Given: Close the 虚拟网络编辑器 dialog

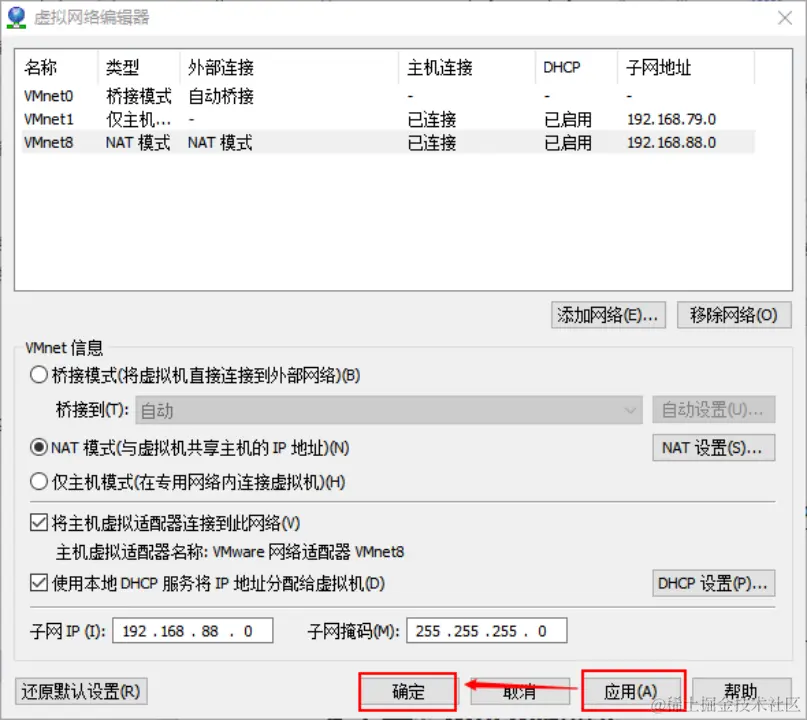Looking at the screenshot, I should [x=784, y=18].
